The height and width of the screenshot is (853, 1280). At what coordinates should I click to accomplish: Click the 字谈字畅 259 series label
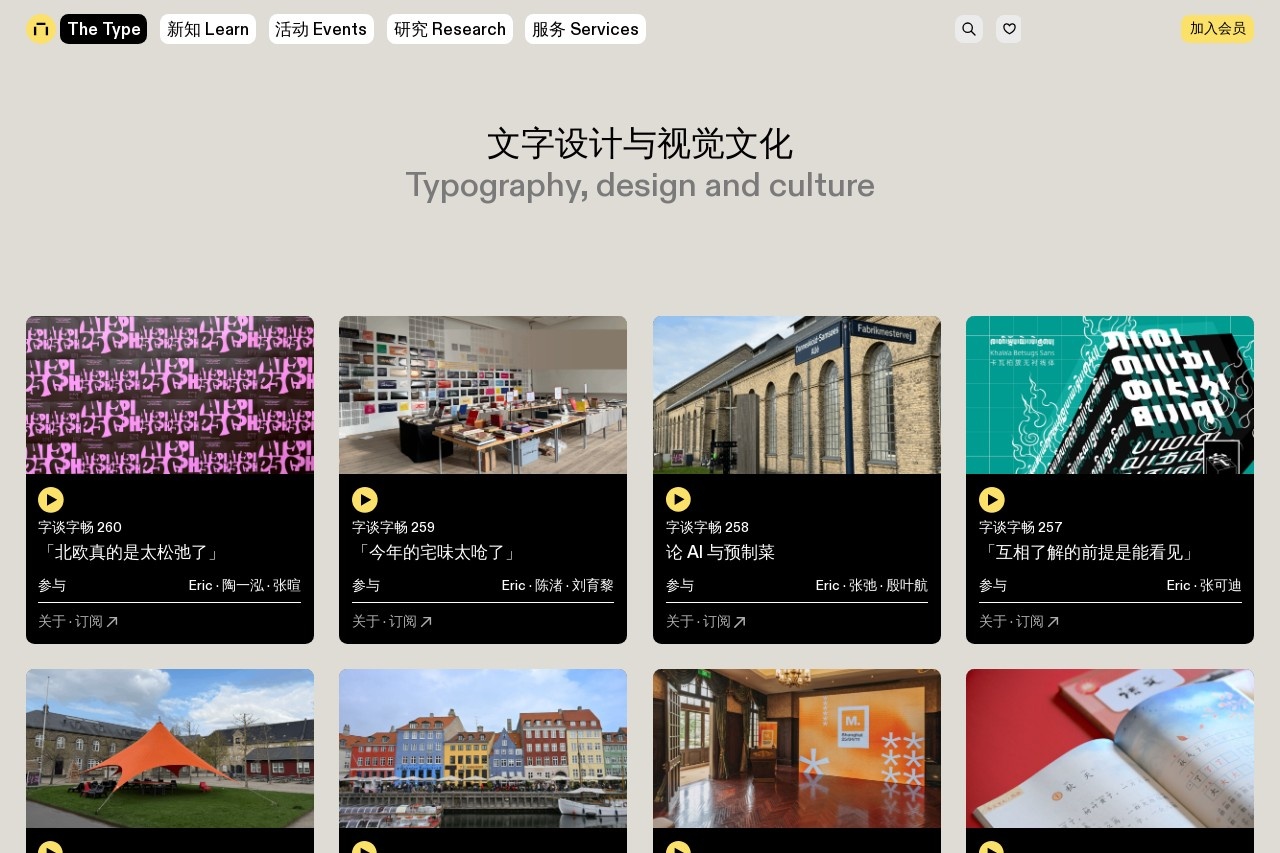pos(393,527)
